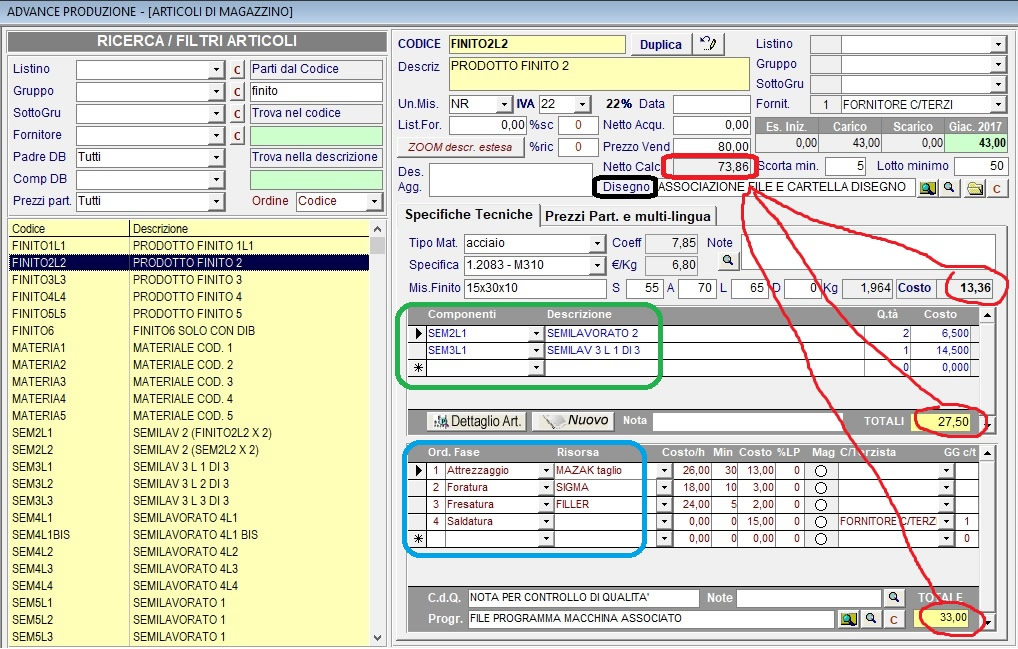Click the Prezzo Vend field showing 80,00

[x=712, y=147]
